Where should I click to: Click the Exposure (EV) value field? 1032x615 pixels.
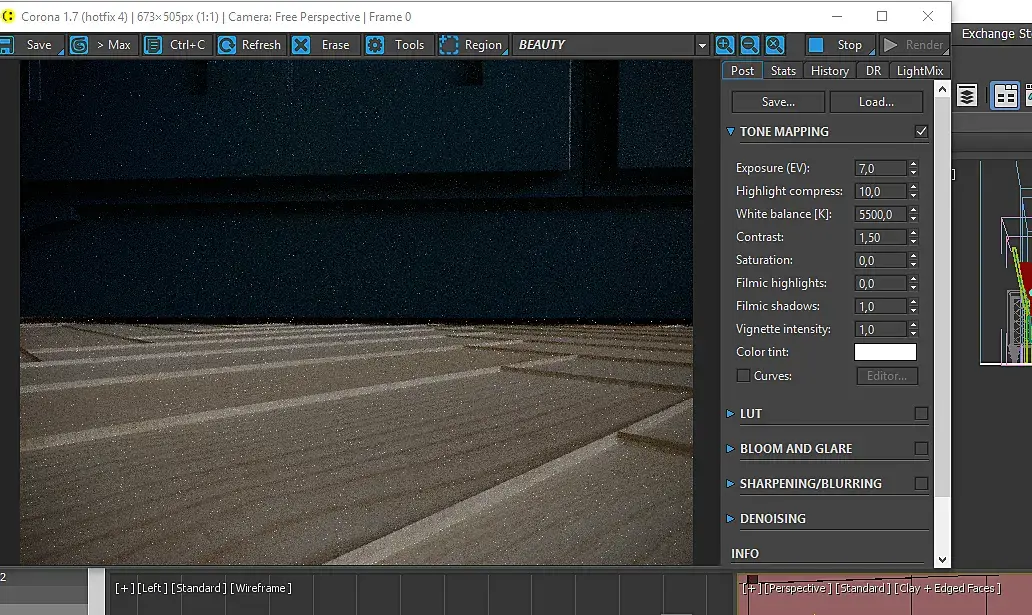(881, 169)
